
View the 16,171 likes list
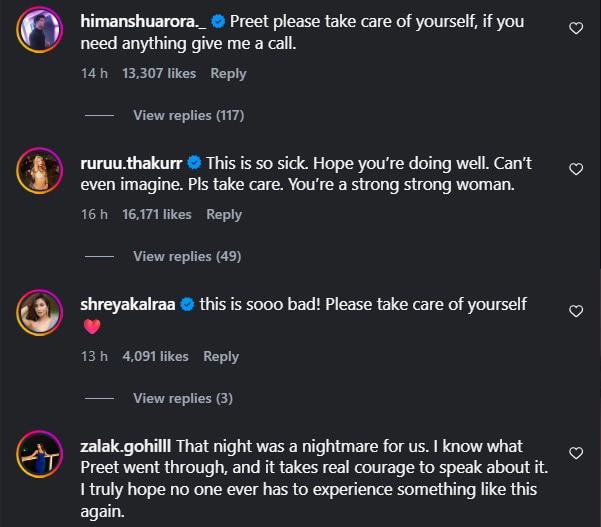click(157, 214)
